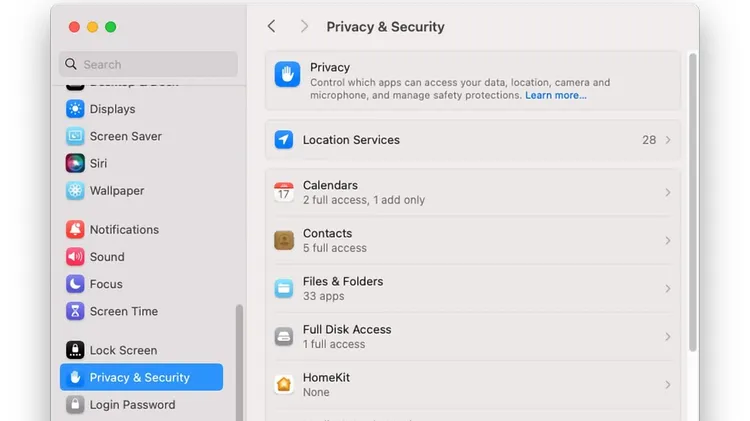This screenshot has width=750, height=421.
Task: Click the Search field
Action: [x=148, y=64]
